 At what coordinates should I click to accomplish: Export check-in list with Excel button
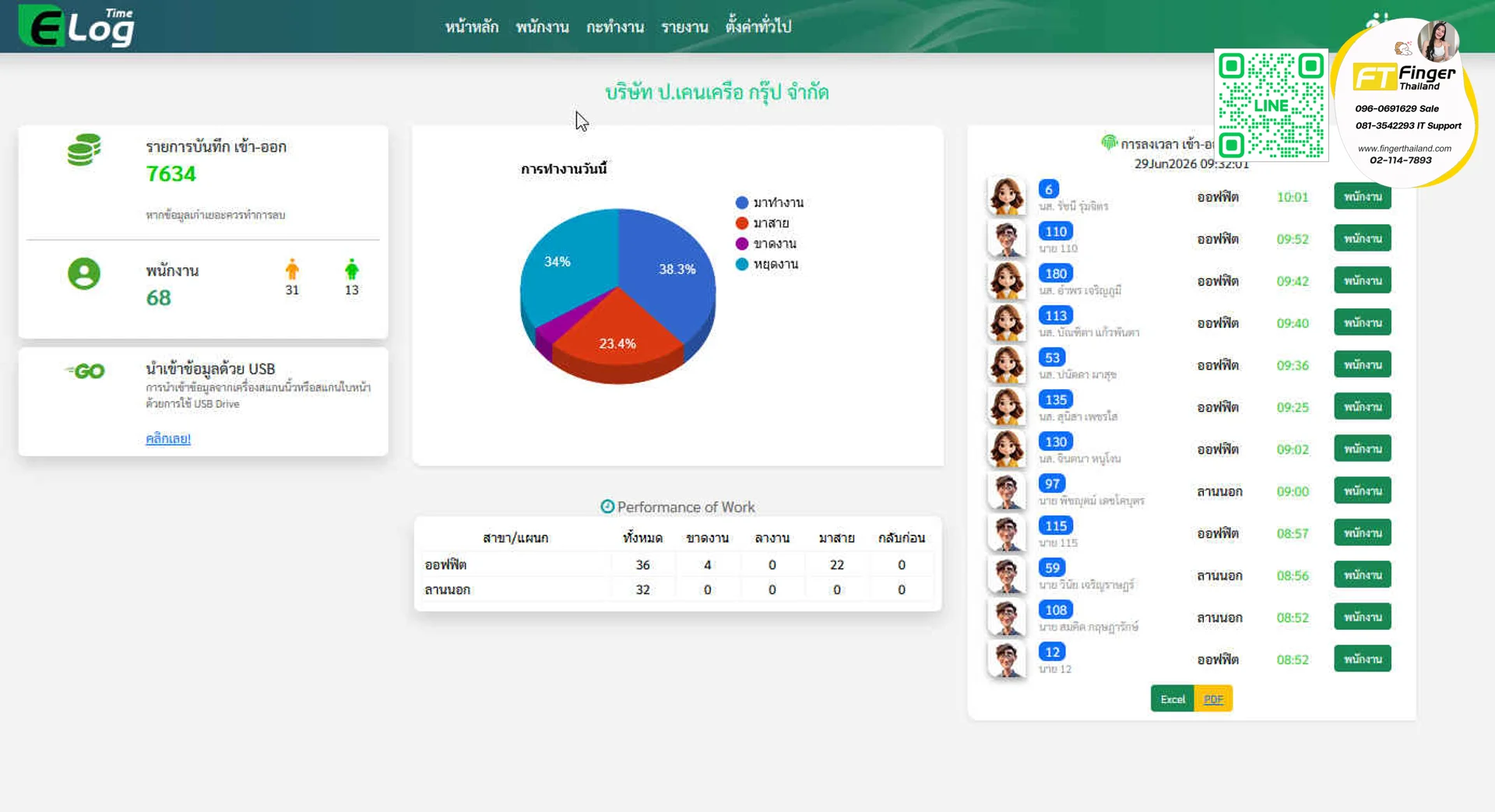(1173, 699)
